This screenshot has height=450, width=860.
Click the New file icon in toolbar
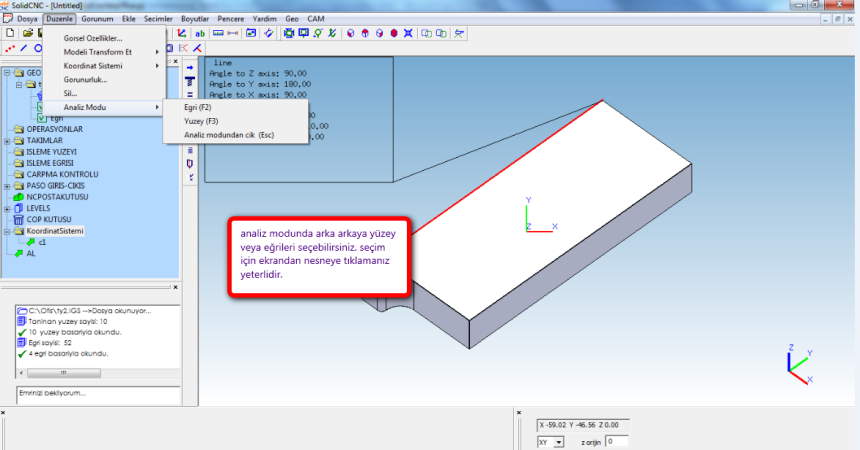[x=10, y=33]
